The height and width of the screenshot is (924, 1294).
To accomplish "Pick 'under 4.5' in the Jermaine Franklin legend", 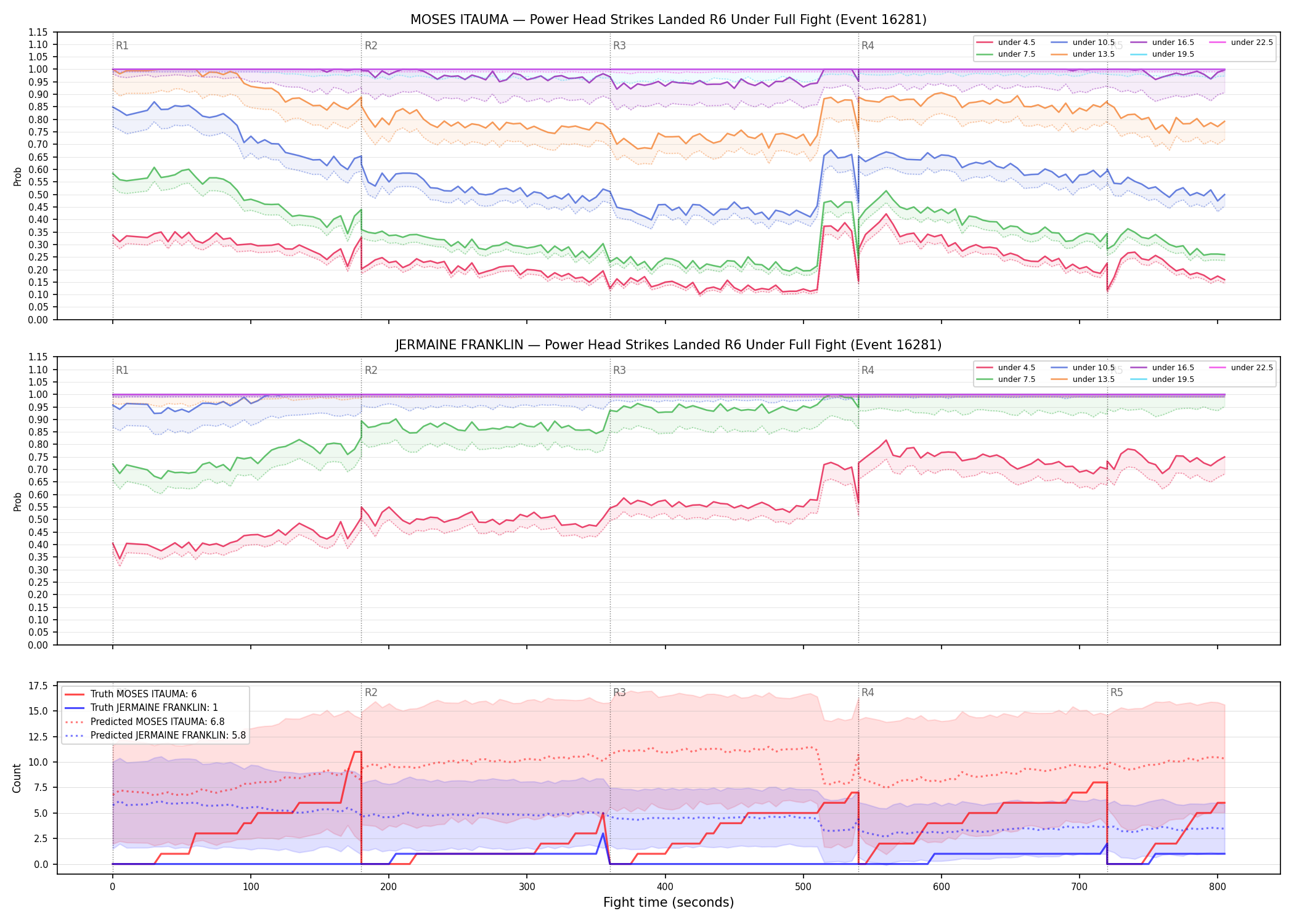I will click(1006, 368).
